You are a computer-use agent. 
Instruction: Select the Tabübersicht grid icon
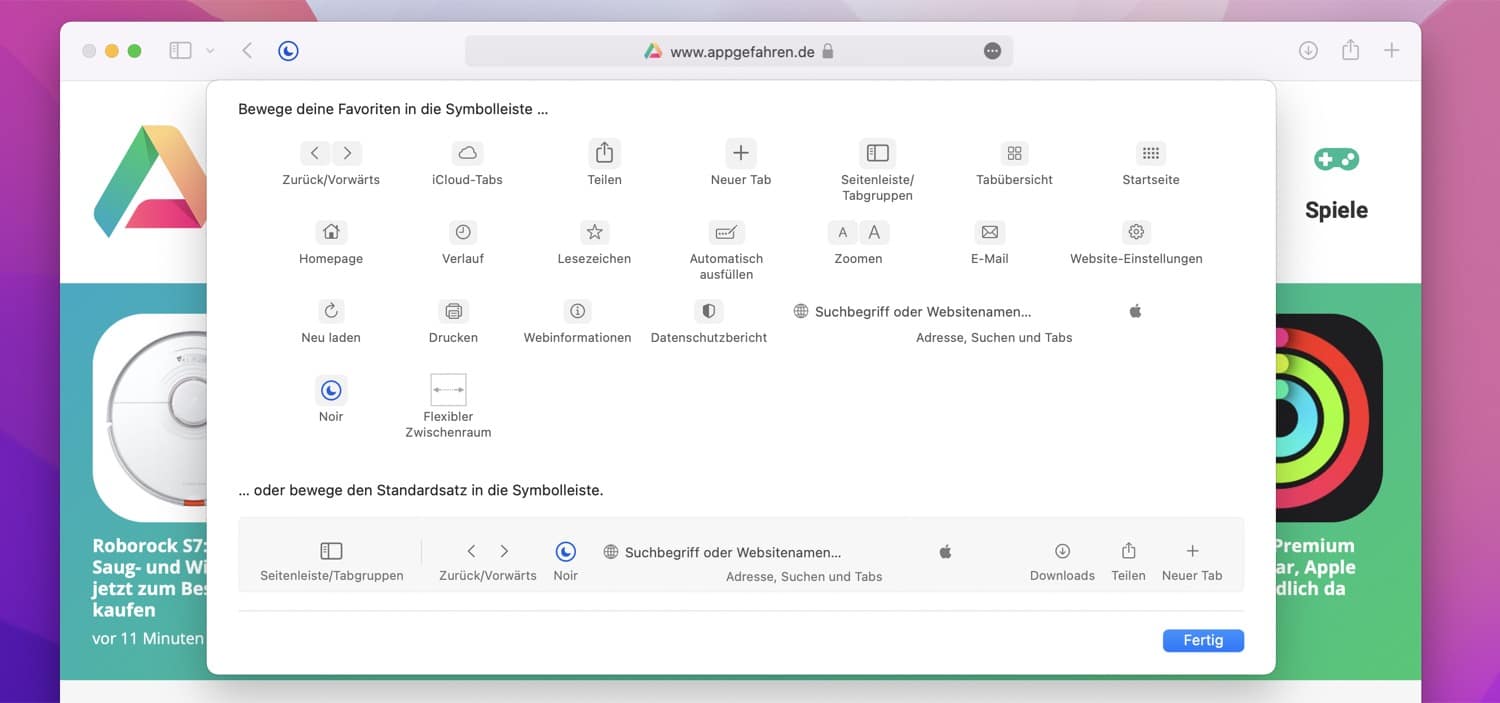coord(1014,153)
